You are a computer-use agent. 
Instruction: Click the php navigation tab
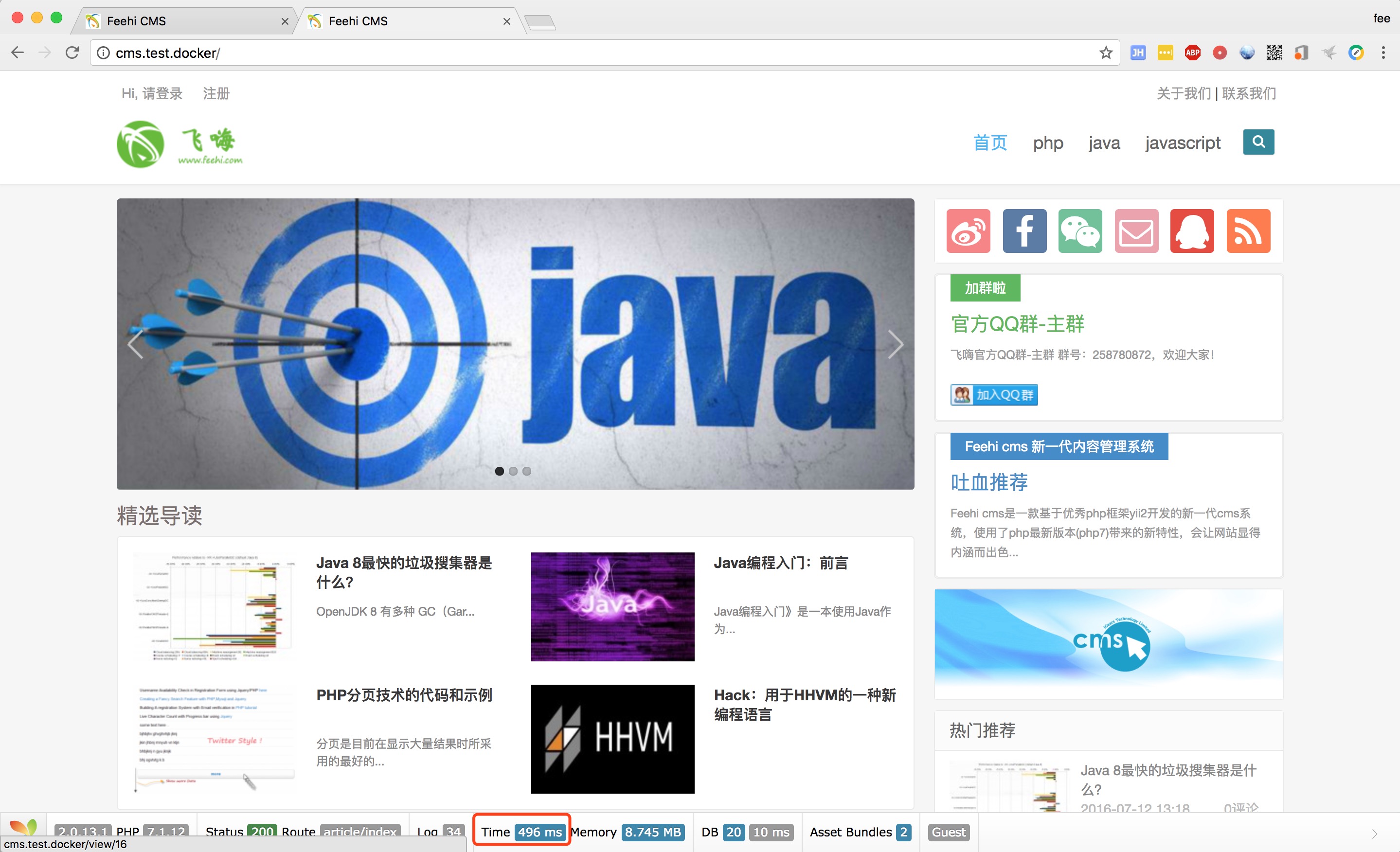1048,142
